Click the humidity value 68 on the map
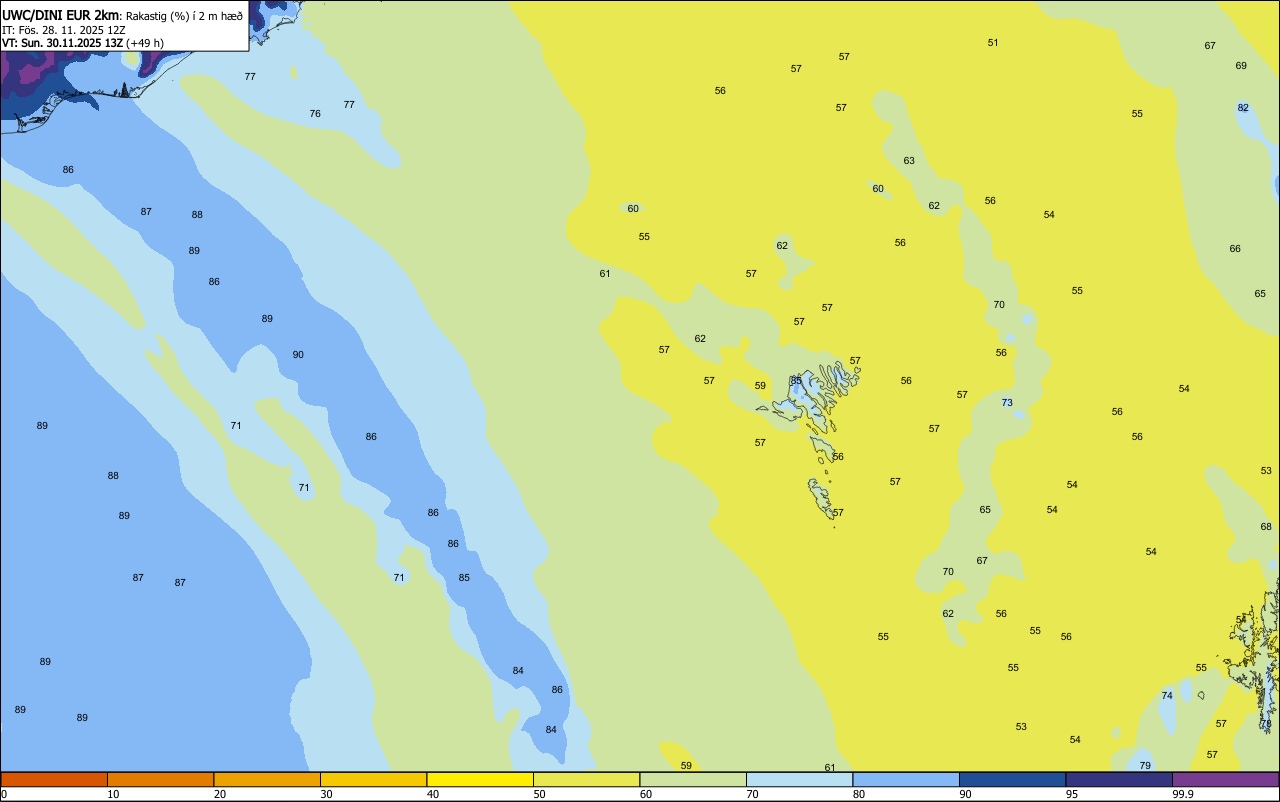This screenshot has width=1280, height=802. 1266,527
